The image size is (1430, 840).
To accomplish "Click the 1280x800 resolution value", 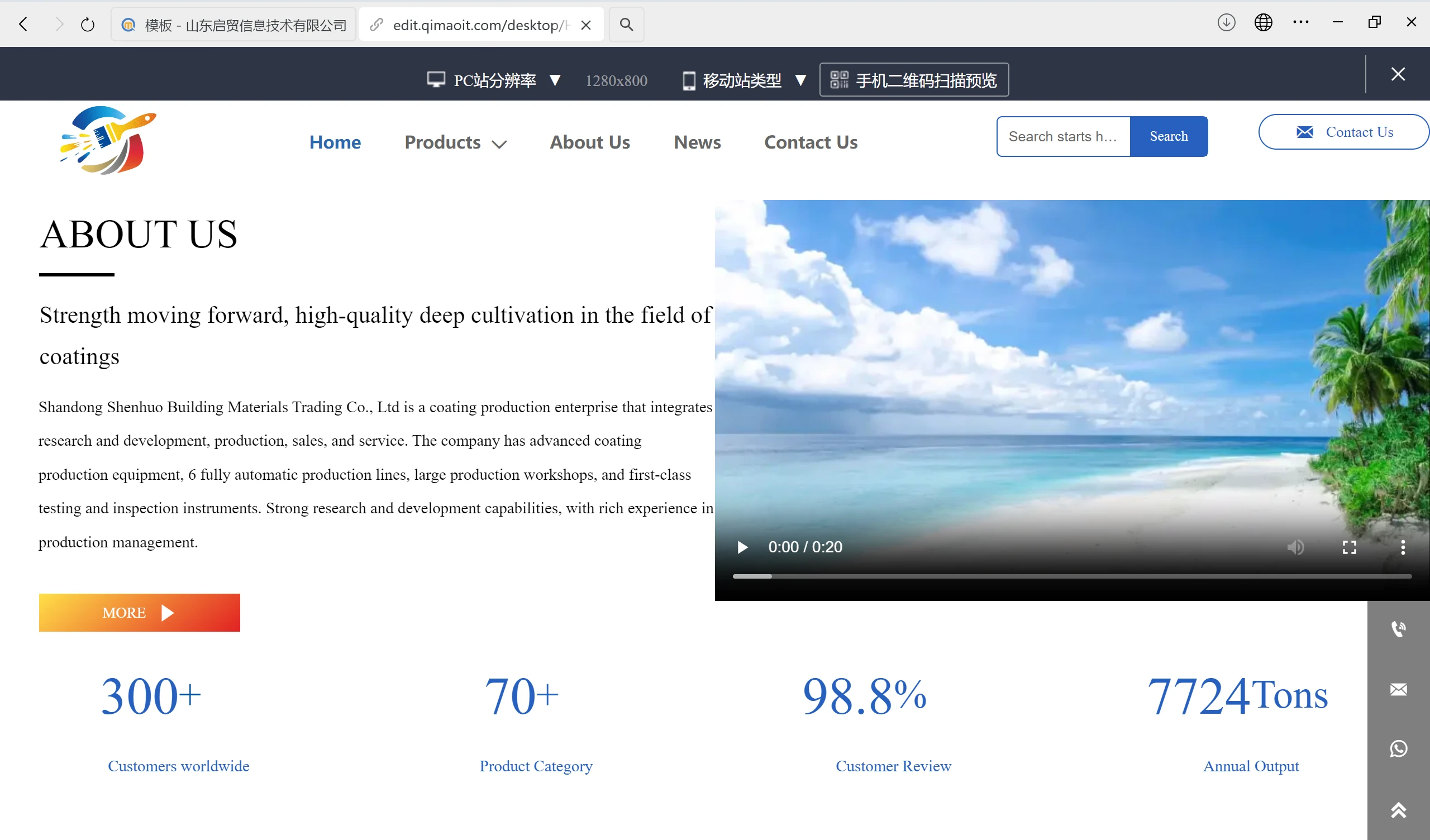I will [x=616, y=80].
